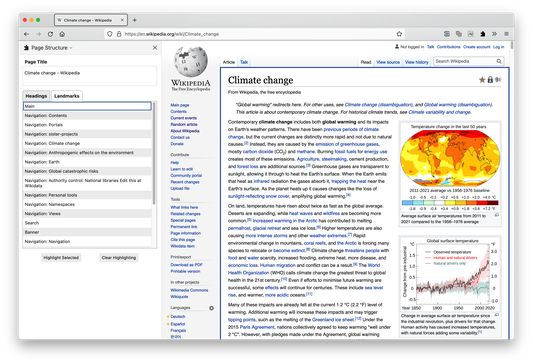Select Navigation: Global catastrophic risks landmark
The height and width of the screenshot is (364, 533).
[87, 171]
